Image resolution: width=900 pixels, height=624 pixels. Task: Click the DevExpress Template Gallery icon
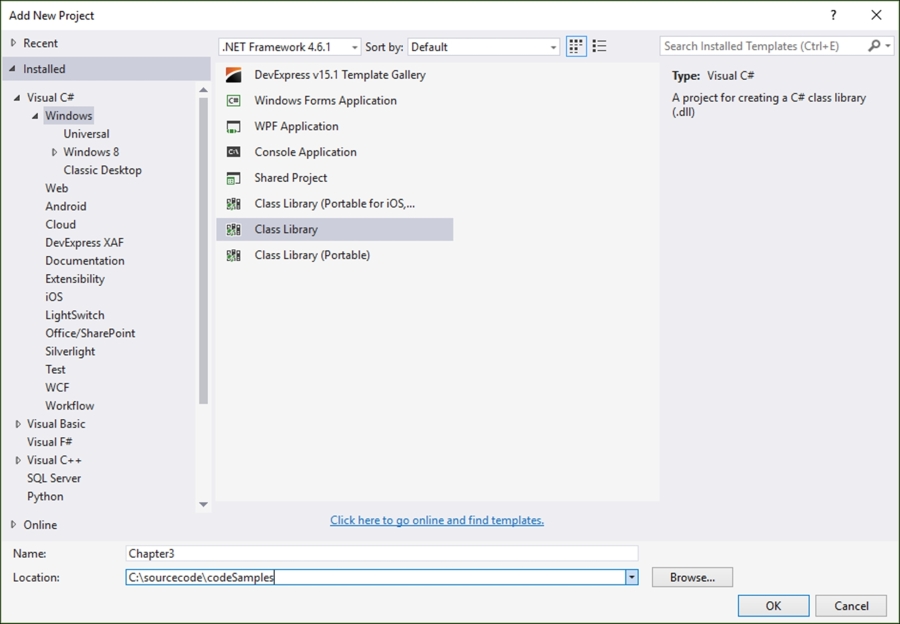234,75
